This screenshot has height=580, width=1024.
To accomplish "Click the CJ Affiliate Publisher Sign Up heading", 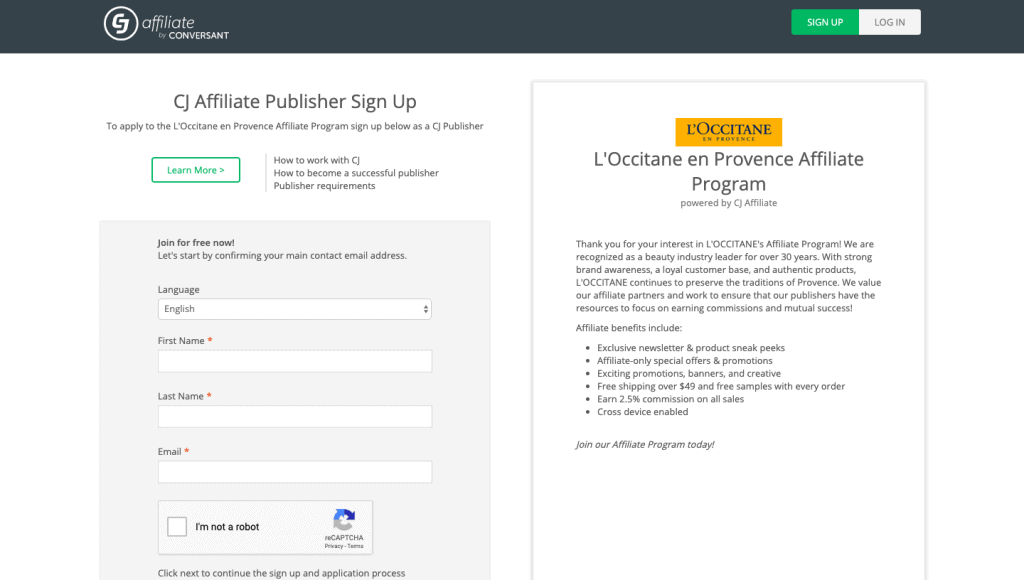I will point(295,102).
